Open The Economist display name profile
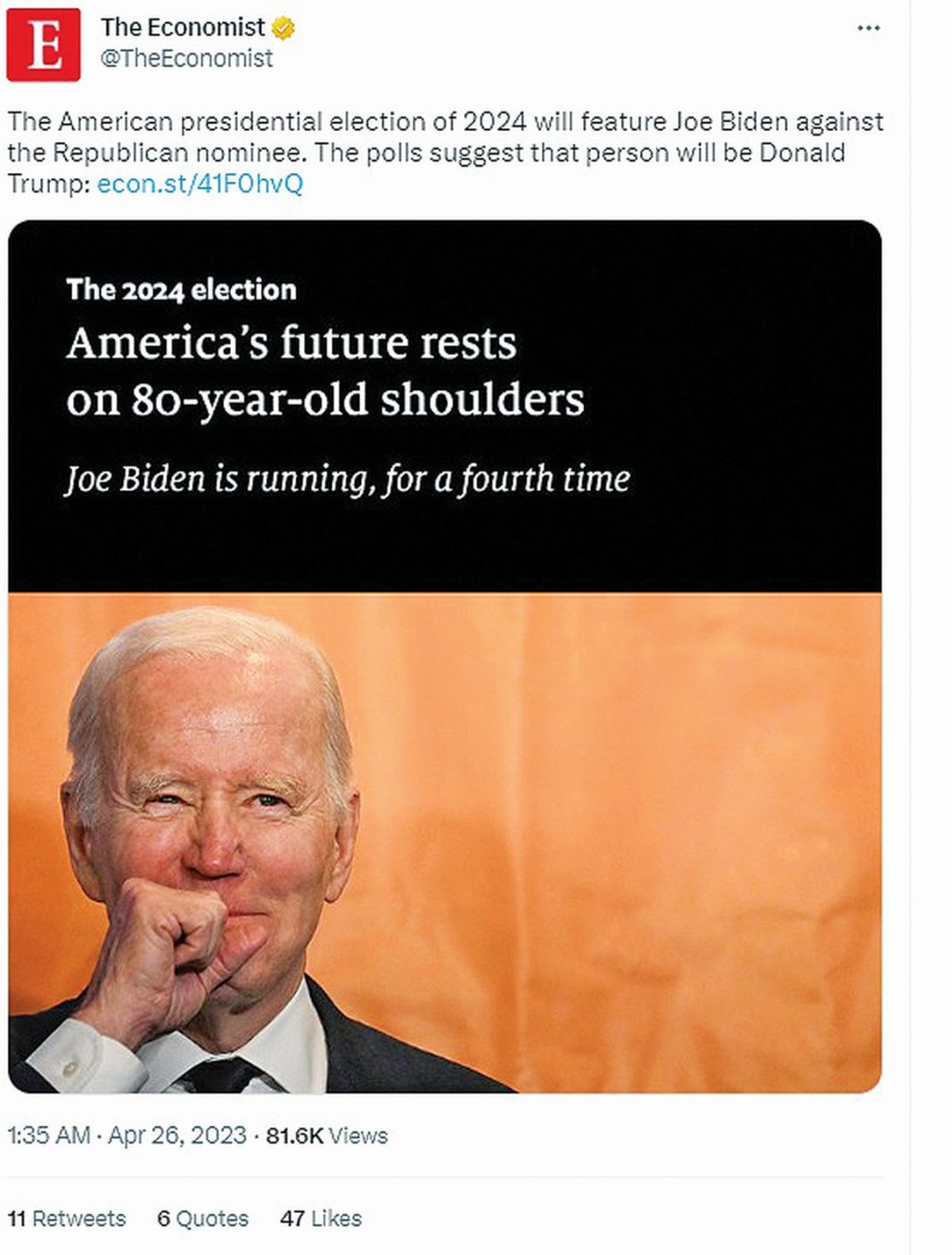 pos(182,28)
